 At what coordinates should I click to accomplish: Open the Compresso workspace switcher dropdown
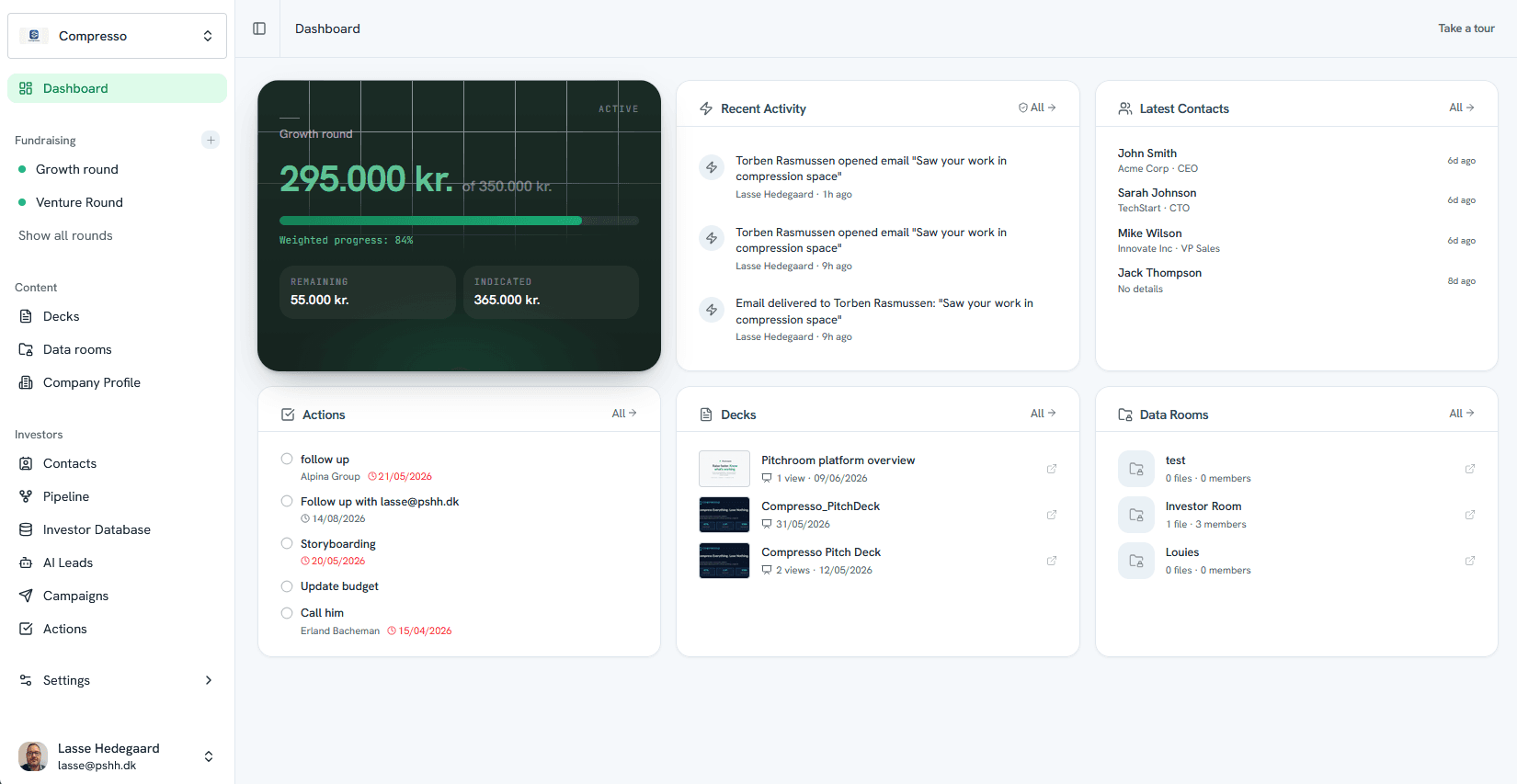117,36
